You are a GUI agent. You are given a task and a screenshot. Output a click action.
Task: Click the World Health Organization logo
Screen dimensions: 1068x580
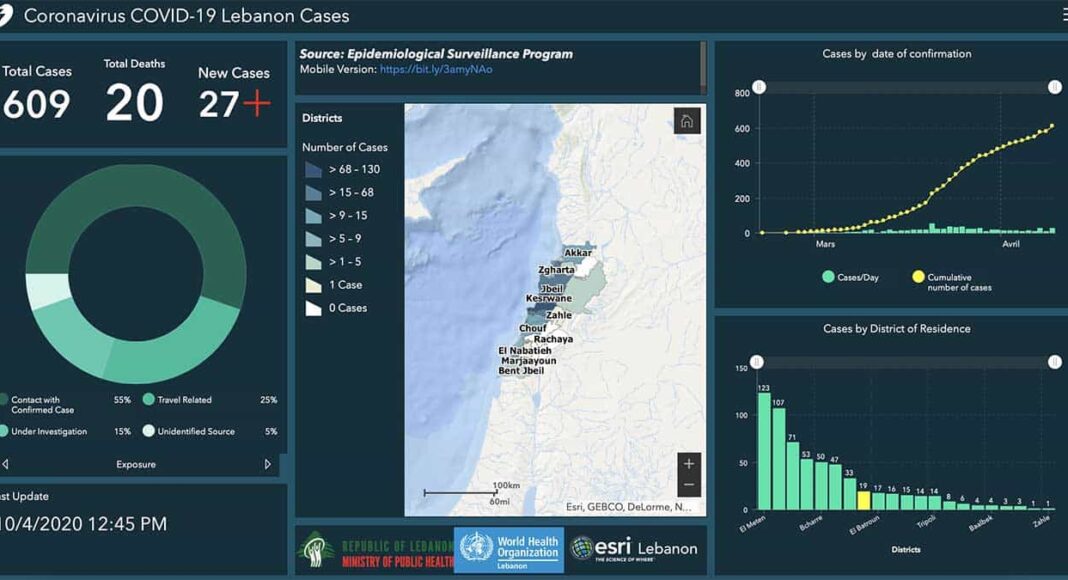point(508,549)
